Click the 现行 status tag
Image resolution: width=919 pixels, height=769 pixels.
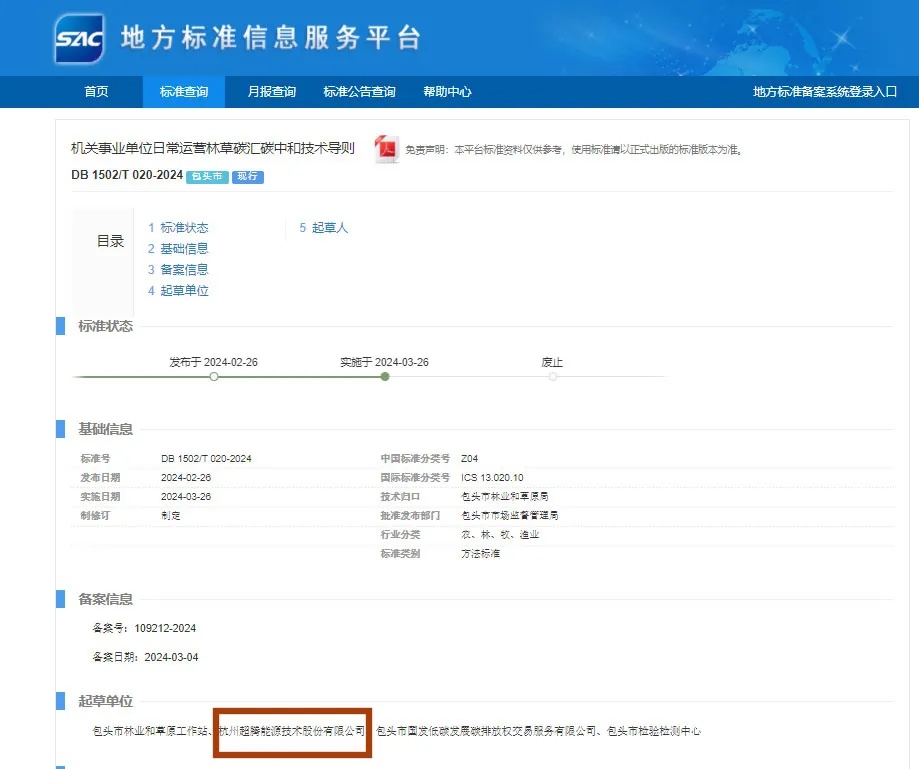pos(248,176)
